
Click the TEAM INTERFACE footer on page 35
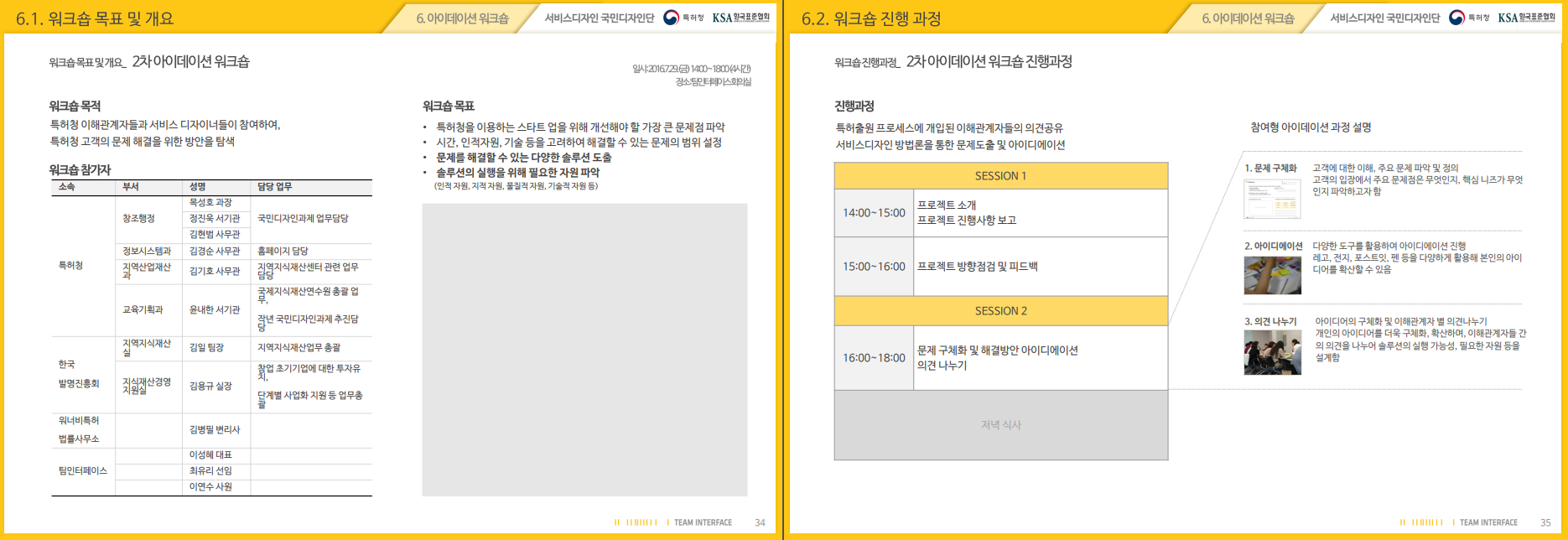pos(1488,522)
